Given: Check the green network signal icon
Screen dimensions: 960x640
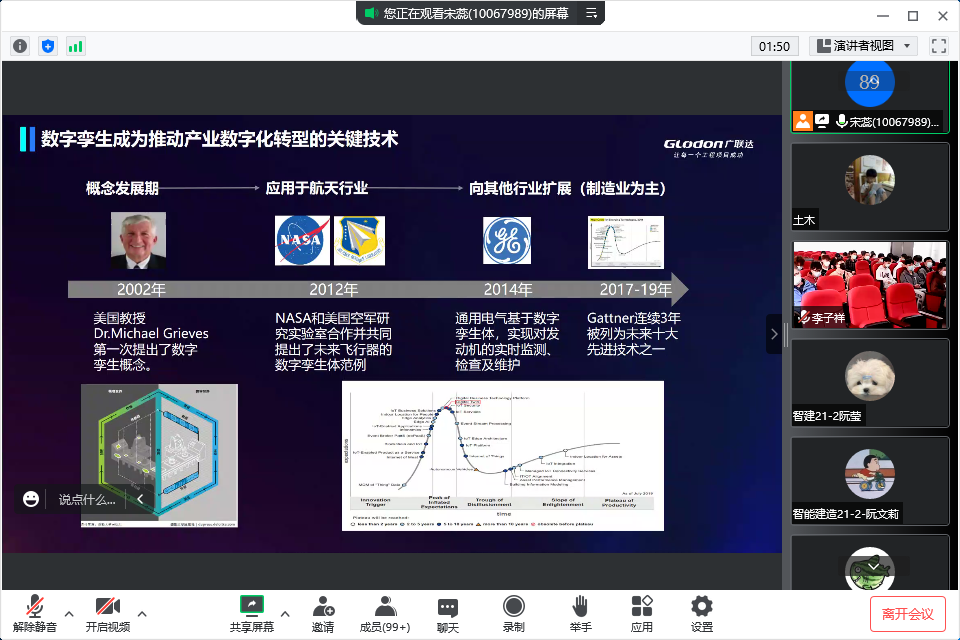Looking at the screenshot, I should point(76,46).
